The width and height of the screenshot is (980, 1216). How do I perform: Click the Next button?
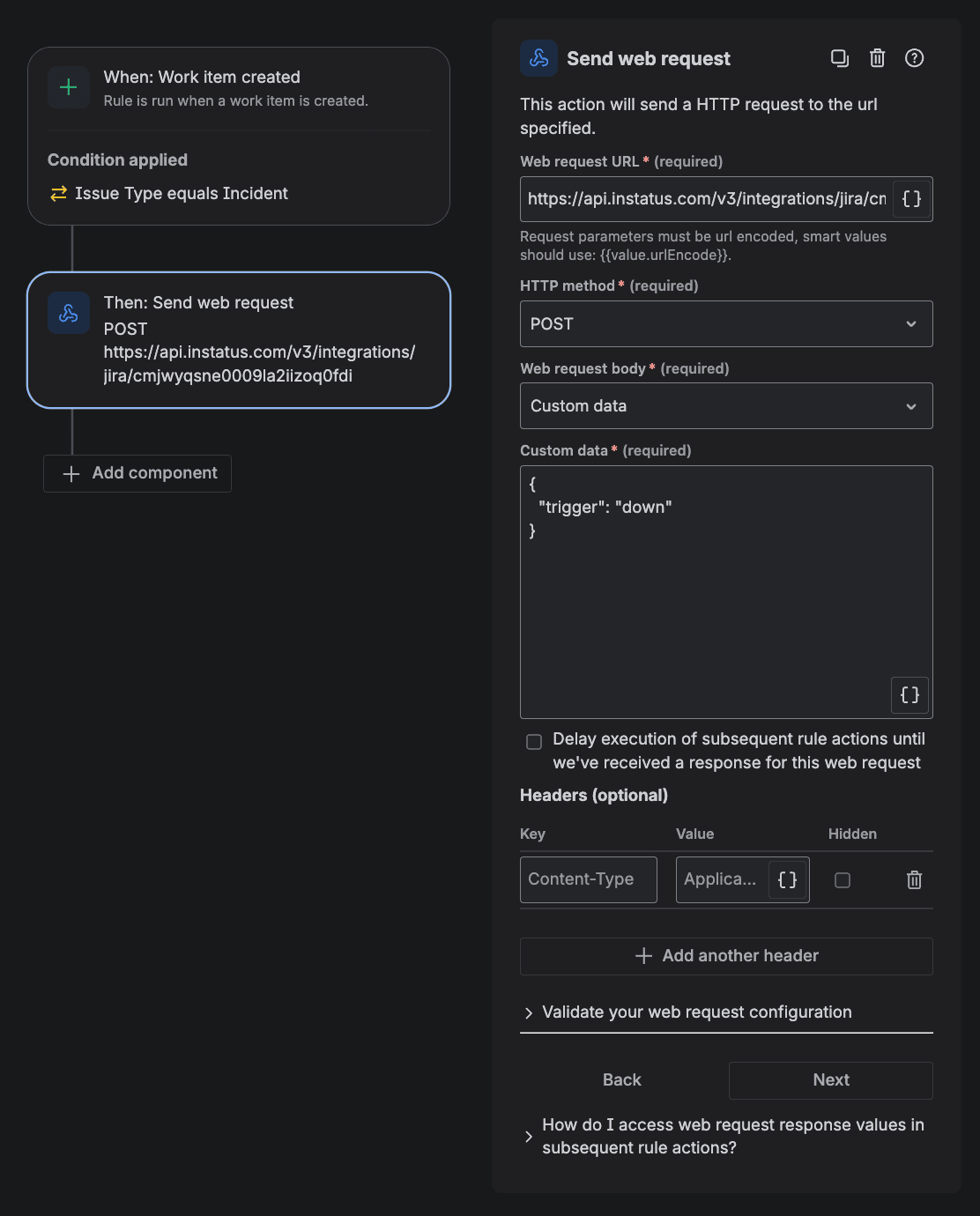pyautogui.click(x=829, y=1079)
